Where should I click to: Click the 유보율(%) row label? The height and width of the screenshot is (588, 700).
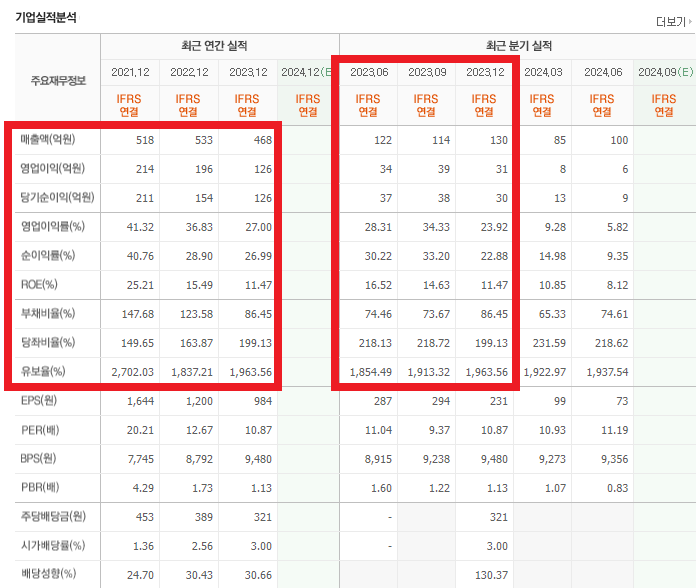(x=43, y=371)
